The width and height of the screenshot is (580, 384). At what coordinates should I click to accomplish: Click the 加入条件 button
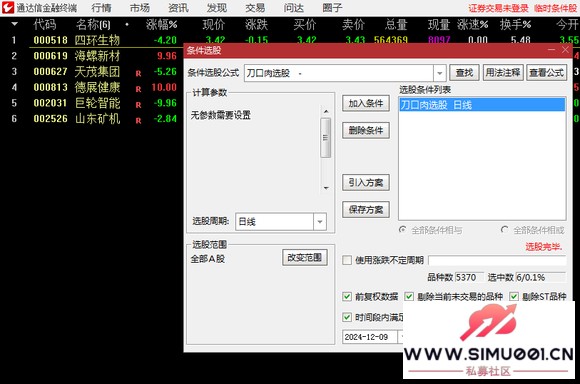point(366,104)
